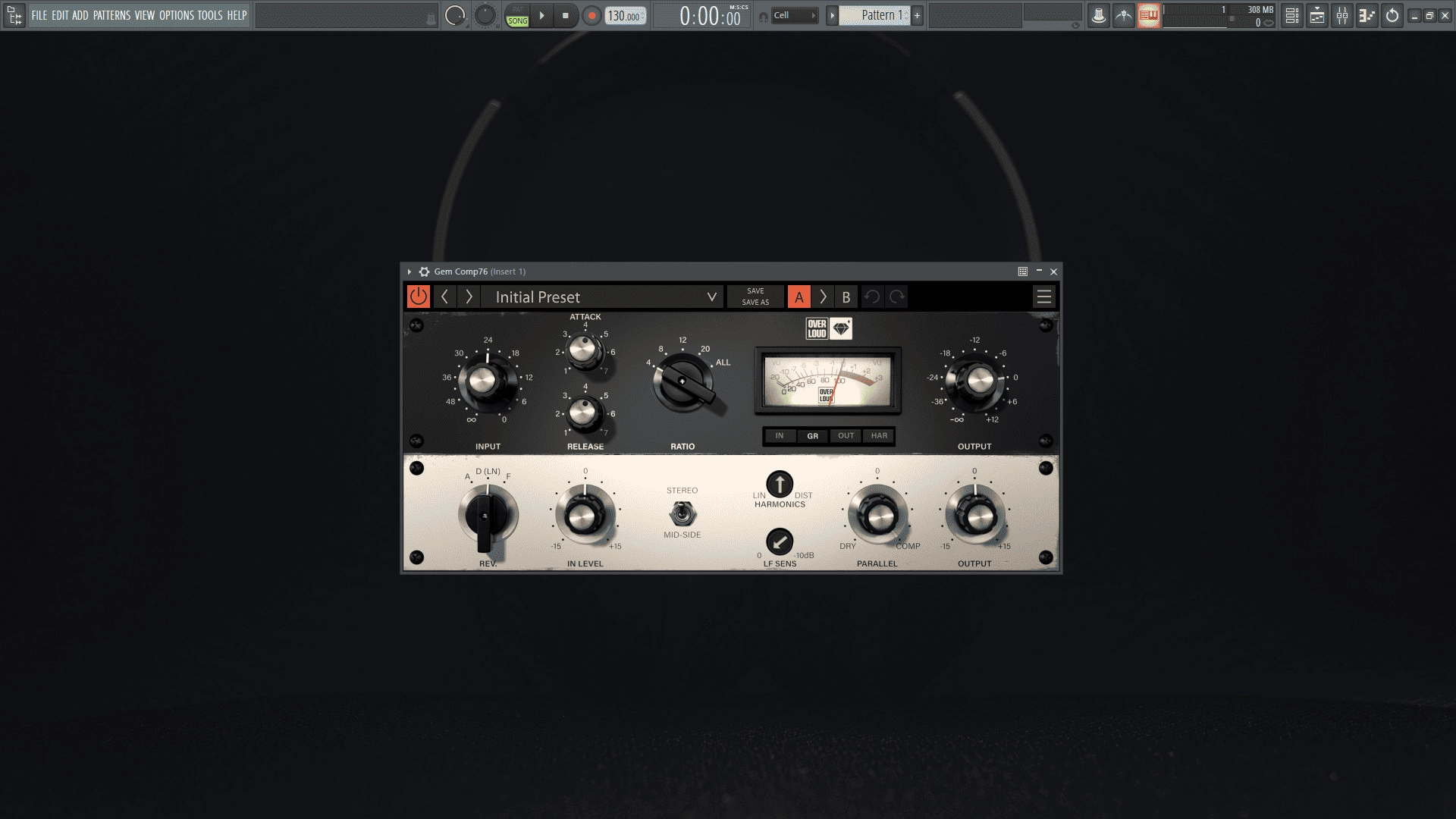
Task: Click the master volume knob in toolbar
Action: pos(455,15)
